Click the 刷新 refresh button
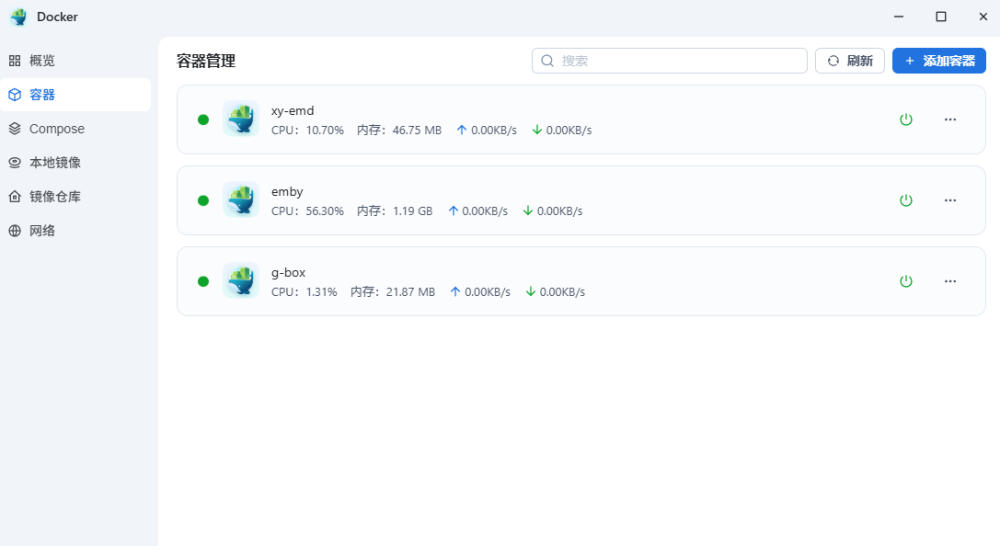 [x=849, y=61]
